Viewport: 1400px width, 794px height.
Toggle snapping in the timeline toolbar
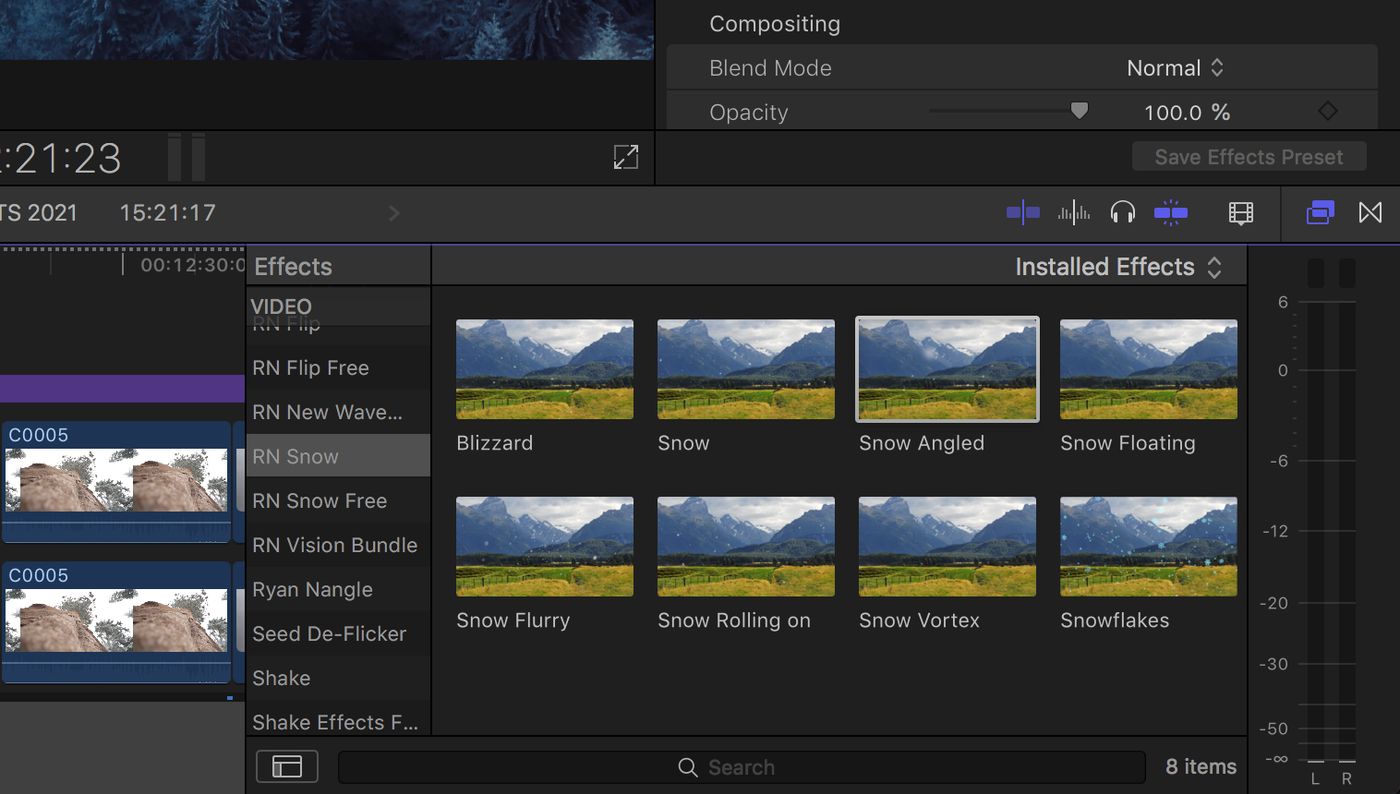click(1171, 213)
